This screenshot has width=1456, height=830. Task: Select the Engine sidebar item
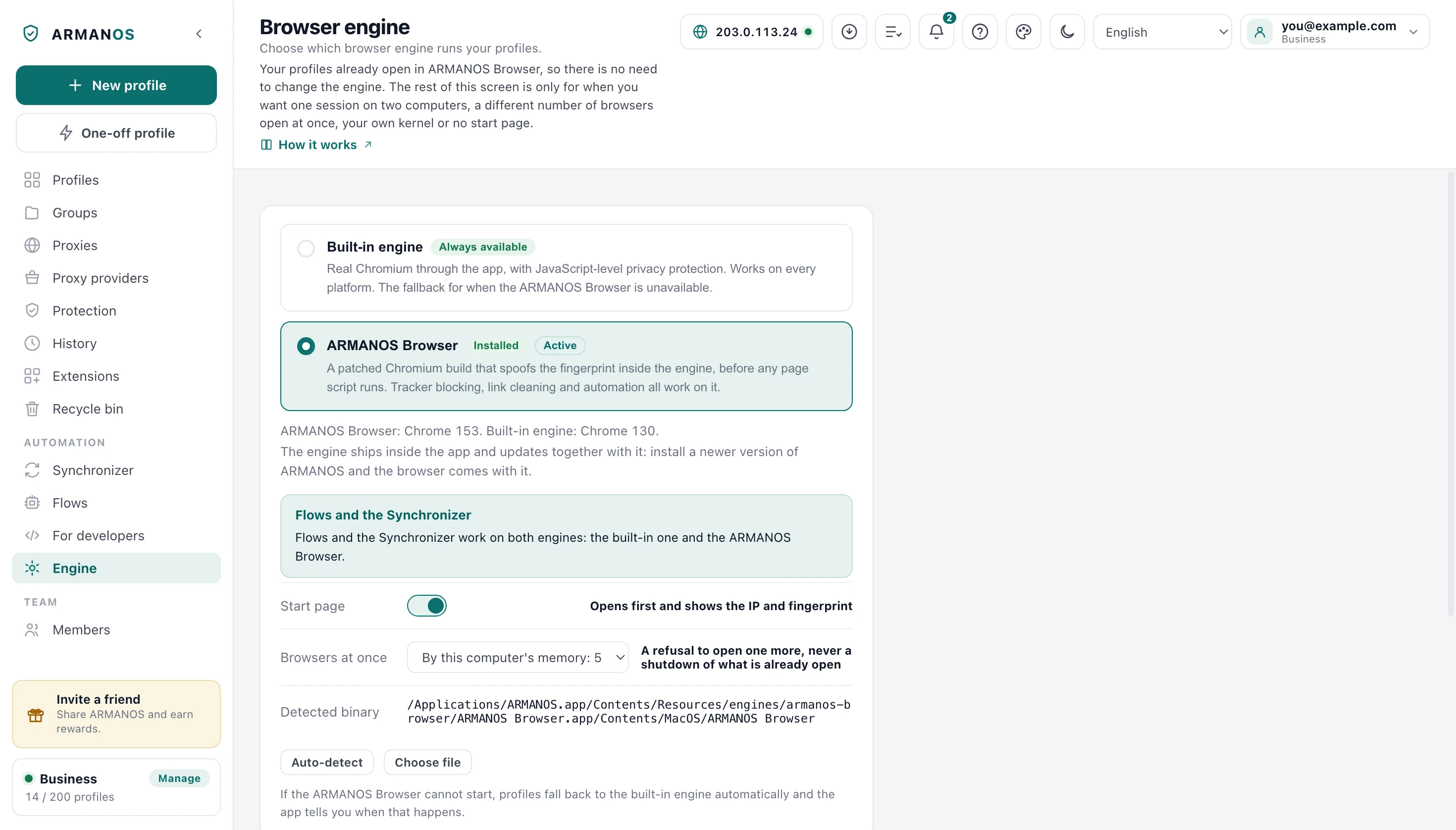coord(116,568)
